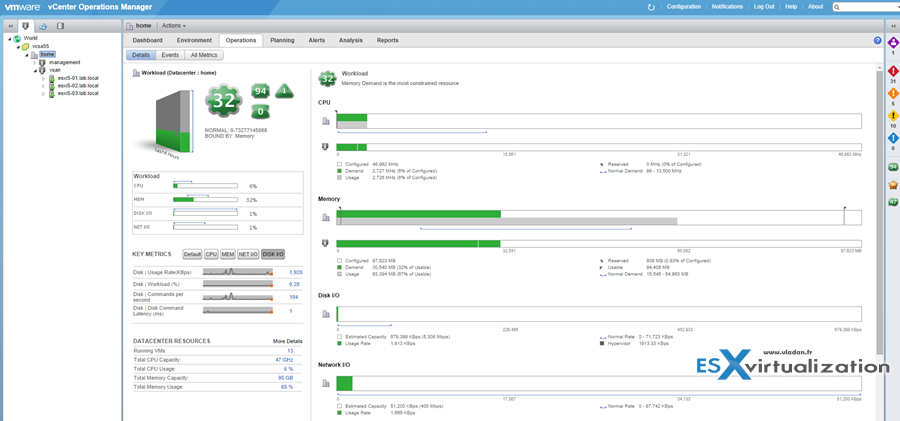
Task: Open the Notifications link
Action: 727,7
